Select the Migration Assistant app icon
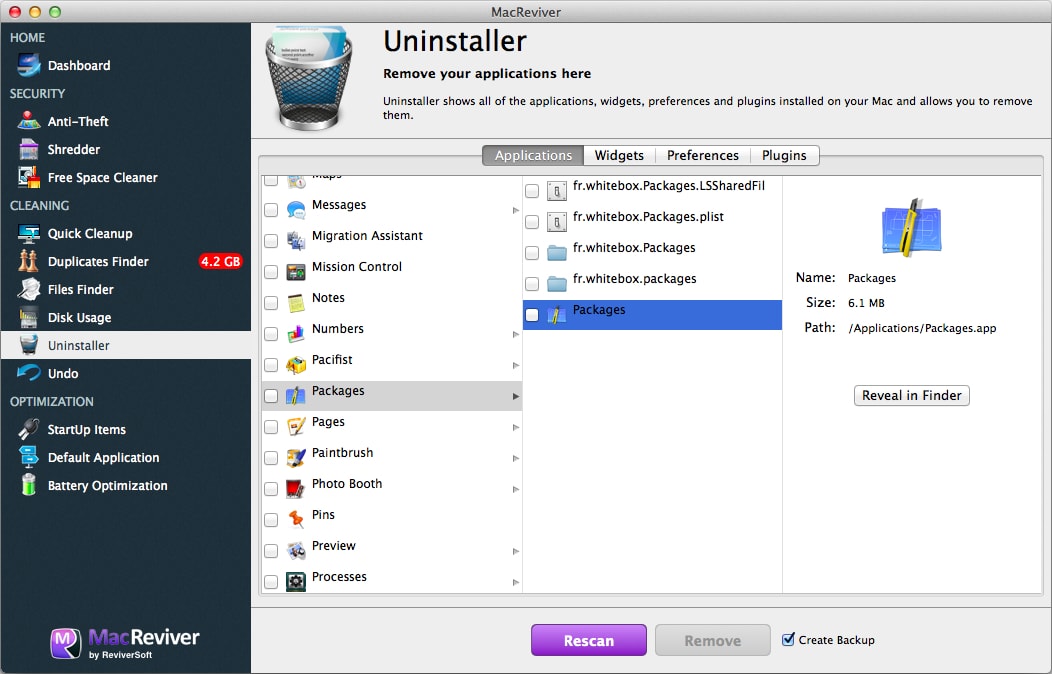 click(296, 241)
